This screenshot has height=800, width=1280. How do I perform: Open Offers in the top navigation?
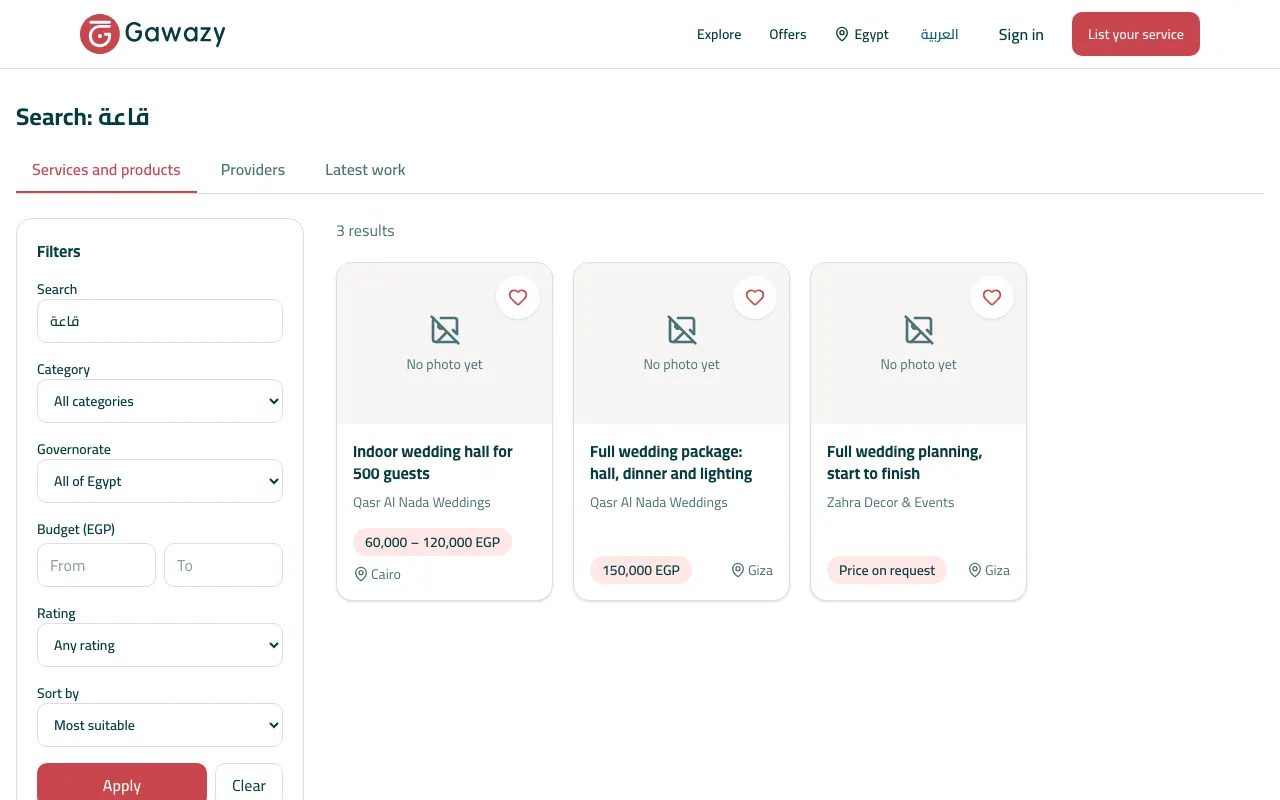788,34
